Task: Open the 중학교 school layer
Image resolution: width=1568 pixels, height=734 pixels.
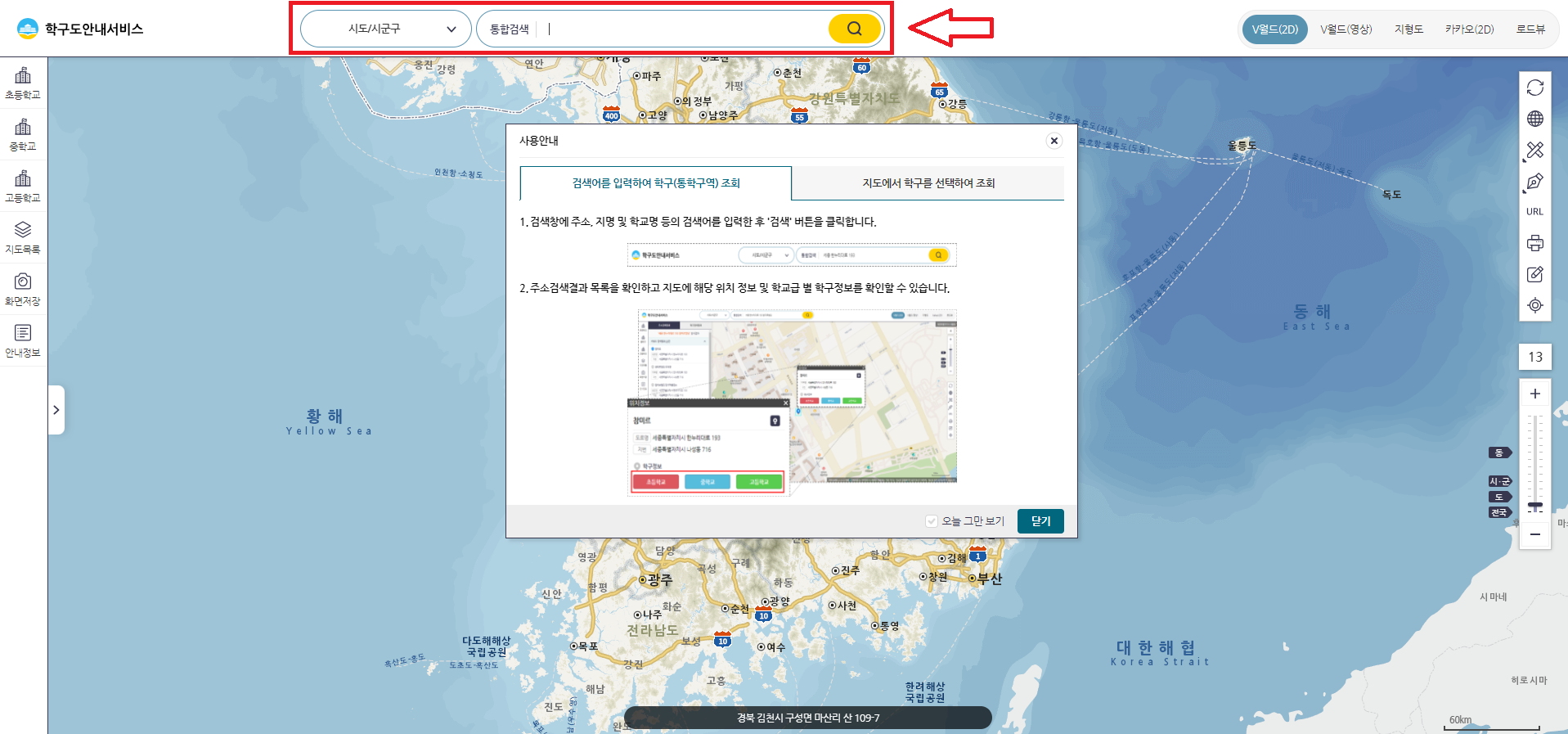Action: tap(23, 135)
